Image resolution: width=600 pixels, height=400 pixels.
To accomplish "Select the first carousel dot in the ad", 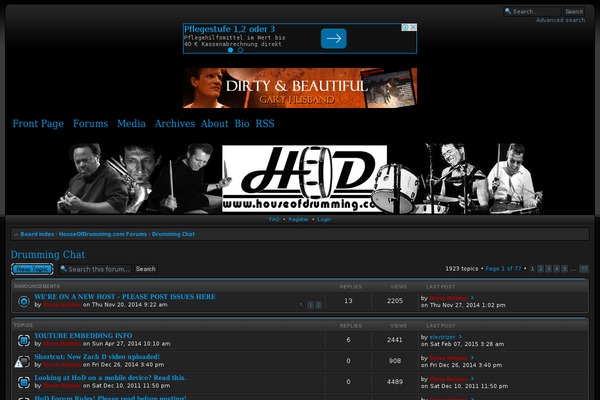I will tap(230, 50).
